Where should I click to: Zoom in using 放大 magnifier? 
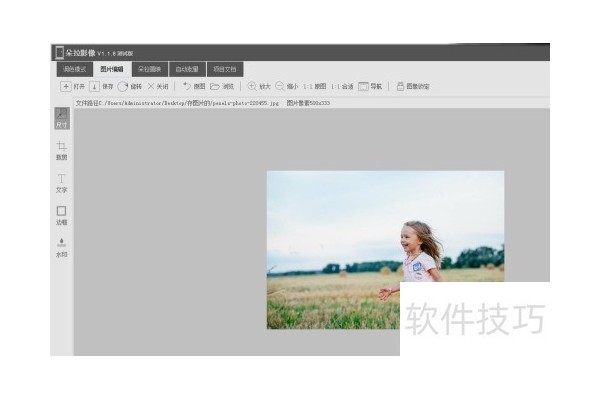(x=259, y=86)
